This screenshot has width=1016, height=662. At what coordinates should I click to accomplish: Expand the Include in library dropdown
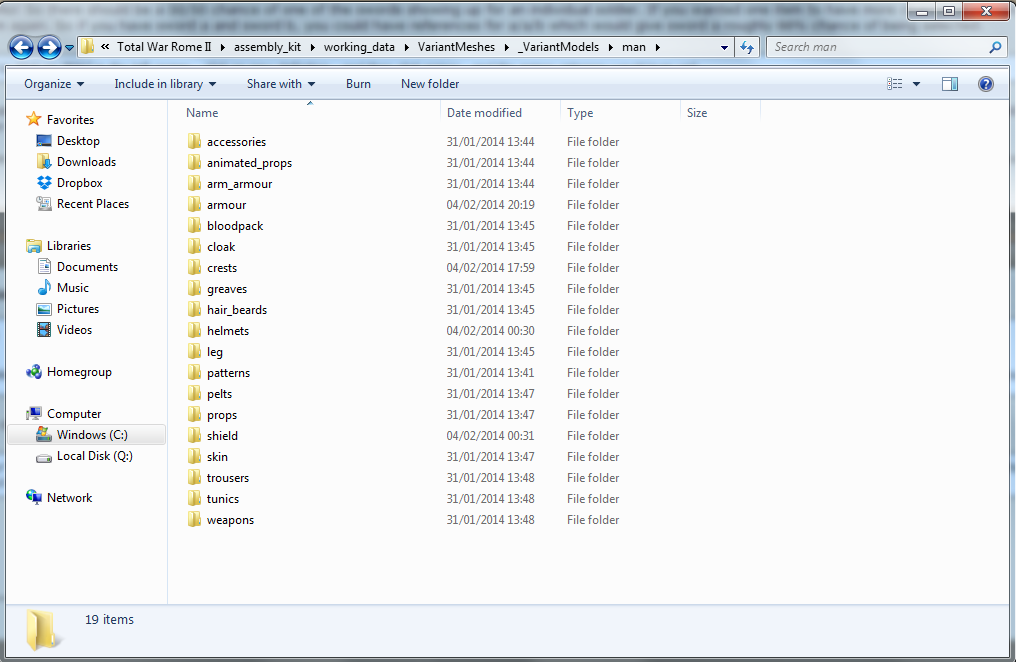point(165,84)
